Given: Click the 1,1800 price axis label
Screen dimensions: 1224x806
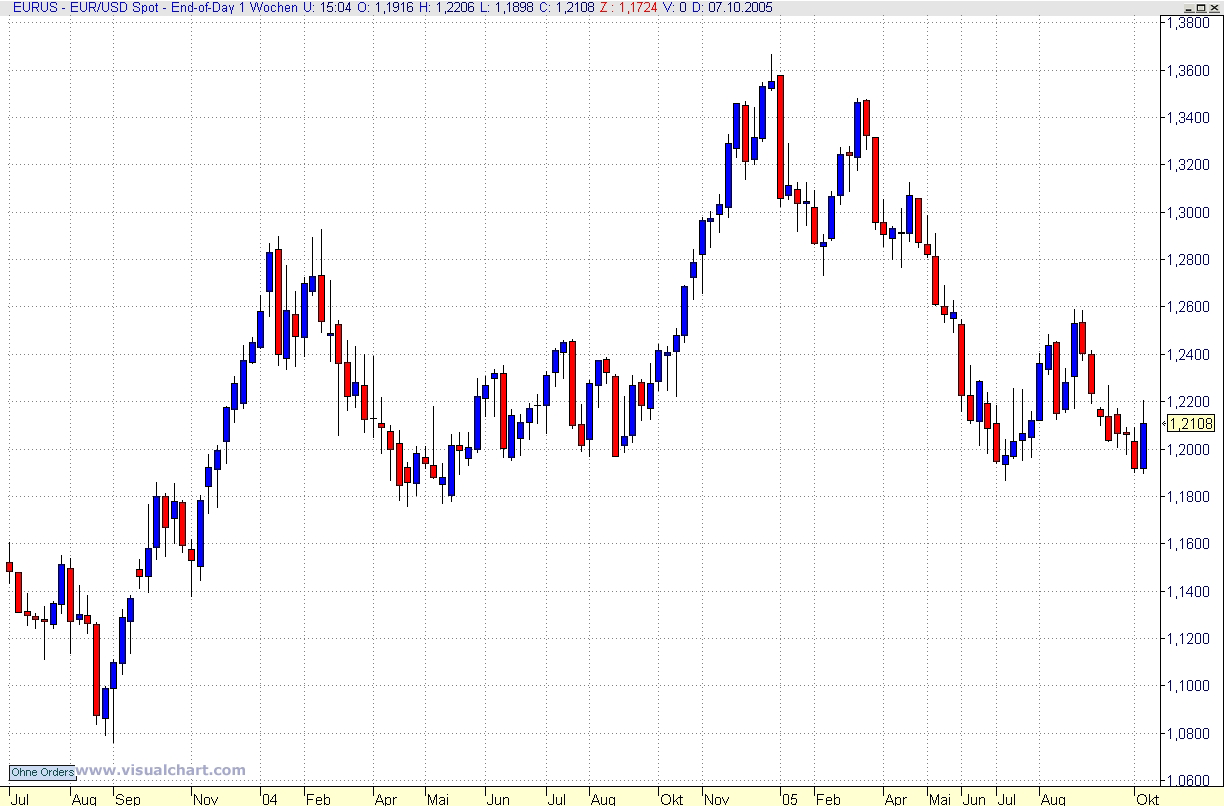Looking at the screenshot, I should click(x=1189, y=496).
